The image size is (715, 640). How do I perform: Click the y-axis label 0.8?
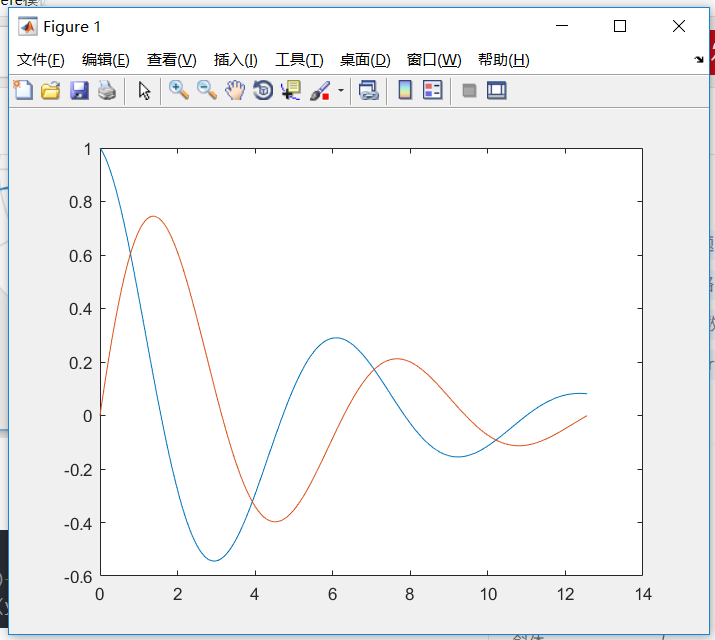81,202
